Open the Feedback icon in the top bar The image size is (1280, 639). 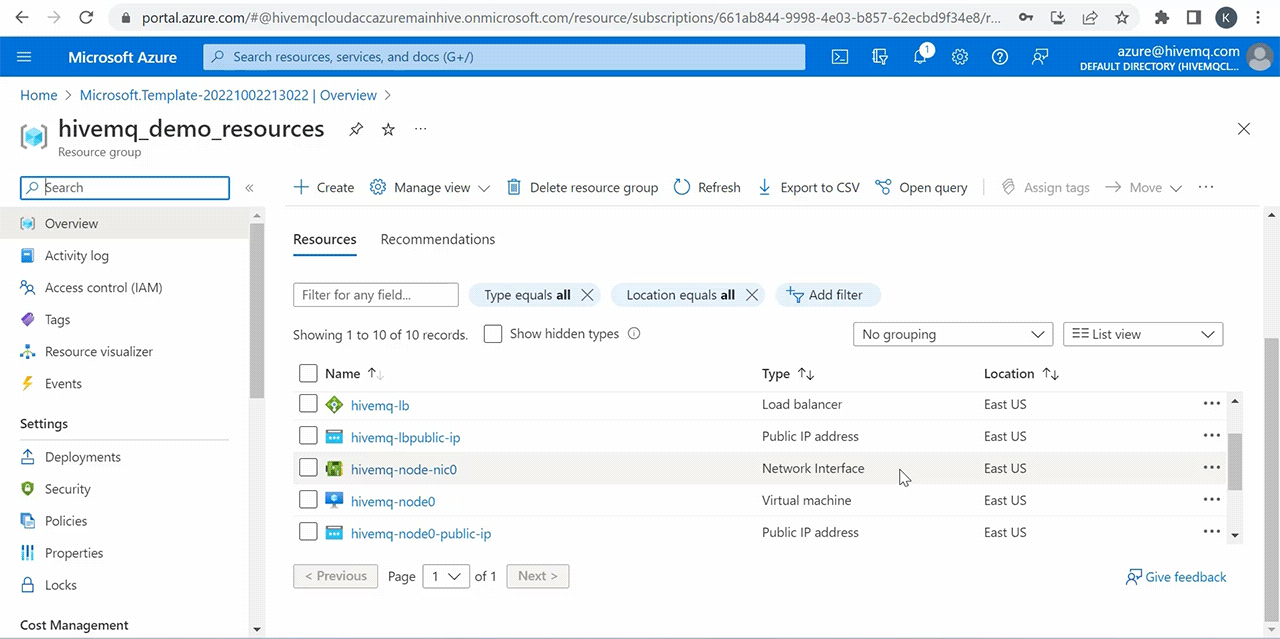(1040, 57)
